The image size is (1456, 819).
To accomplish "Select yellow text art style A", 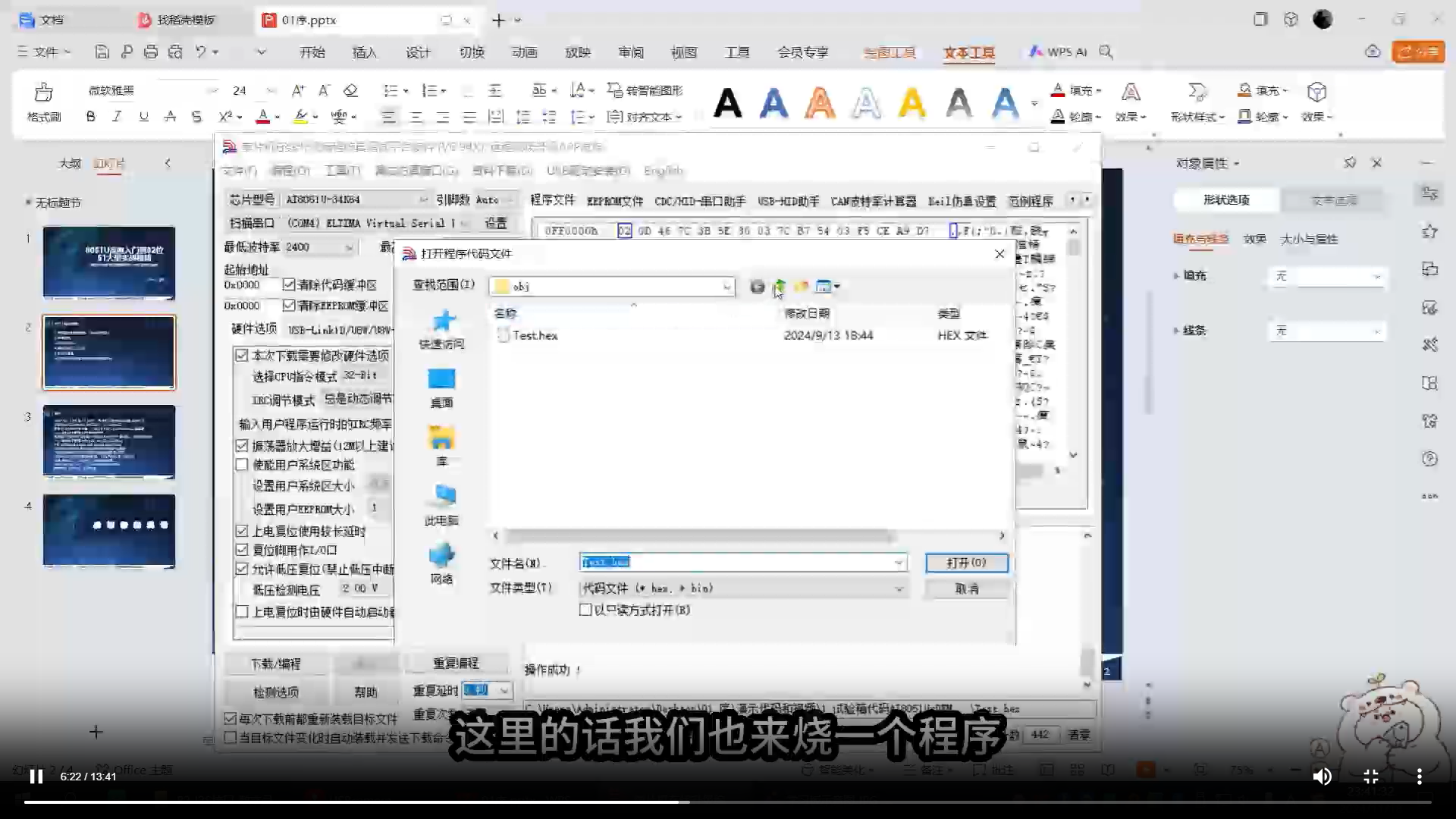I will pos(912,102).
